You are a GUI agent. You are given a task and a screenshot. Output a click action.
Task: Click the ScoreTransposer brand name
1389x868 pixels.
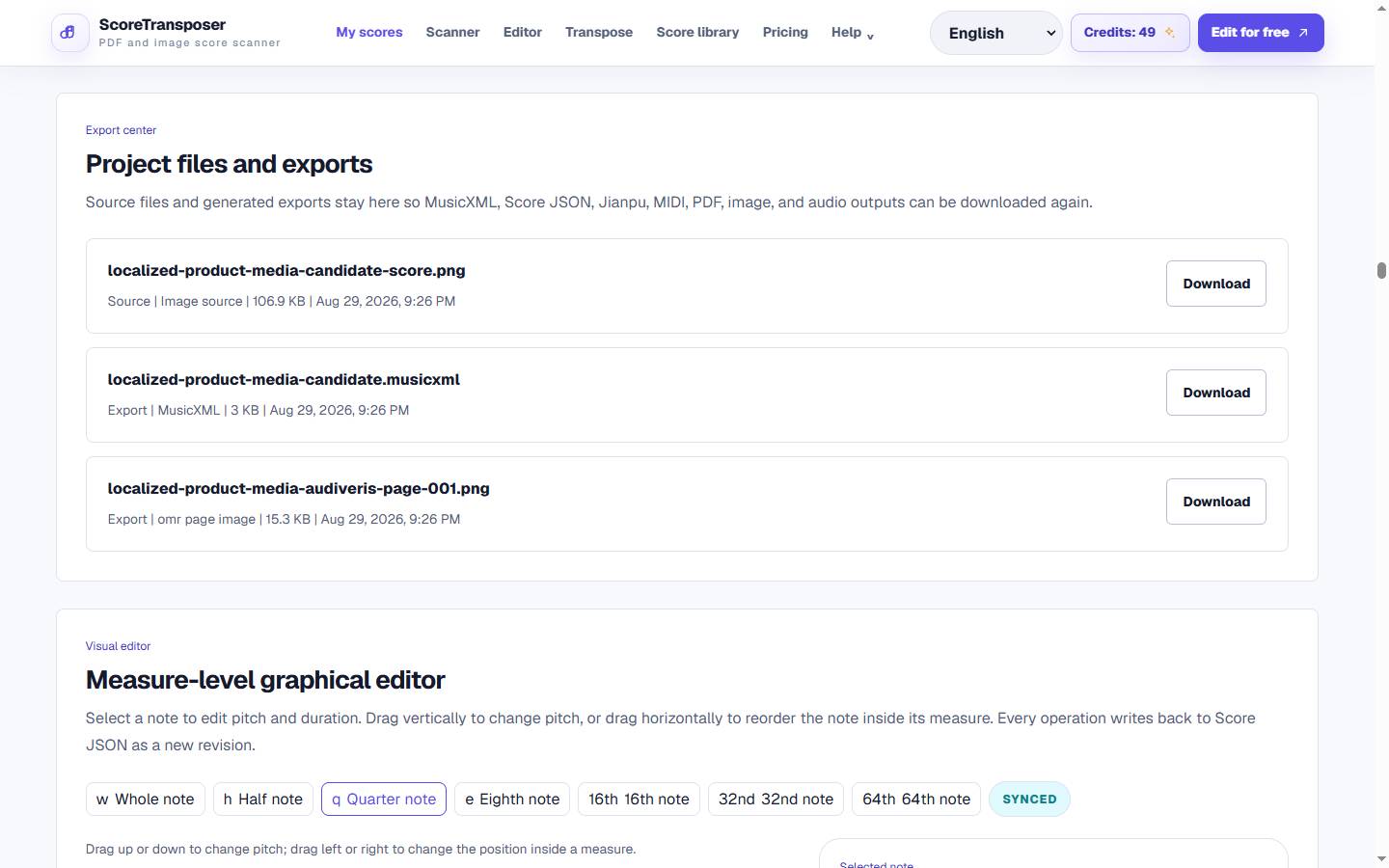[162, 24]
